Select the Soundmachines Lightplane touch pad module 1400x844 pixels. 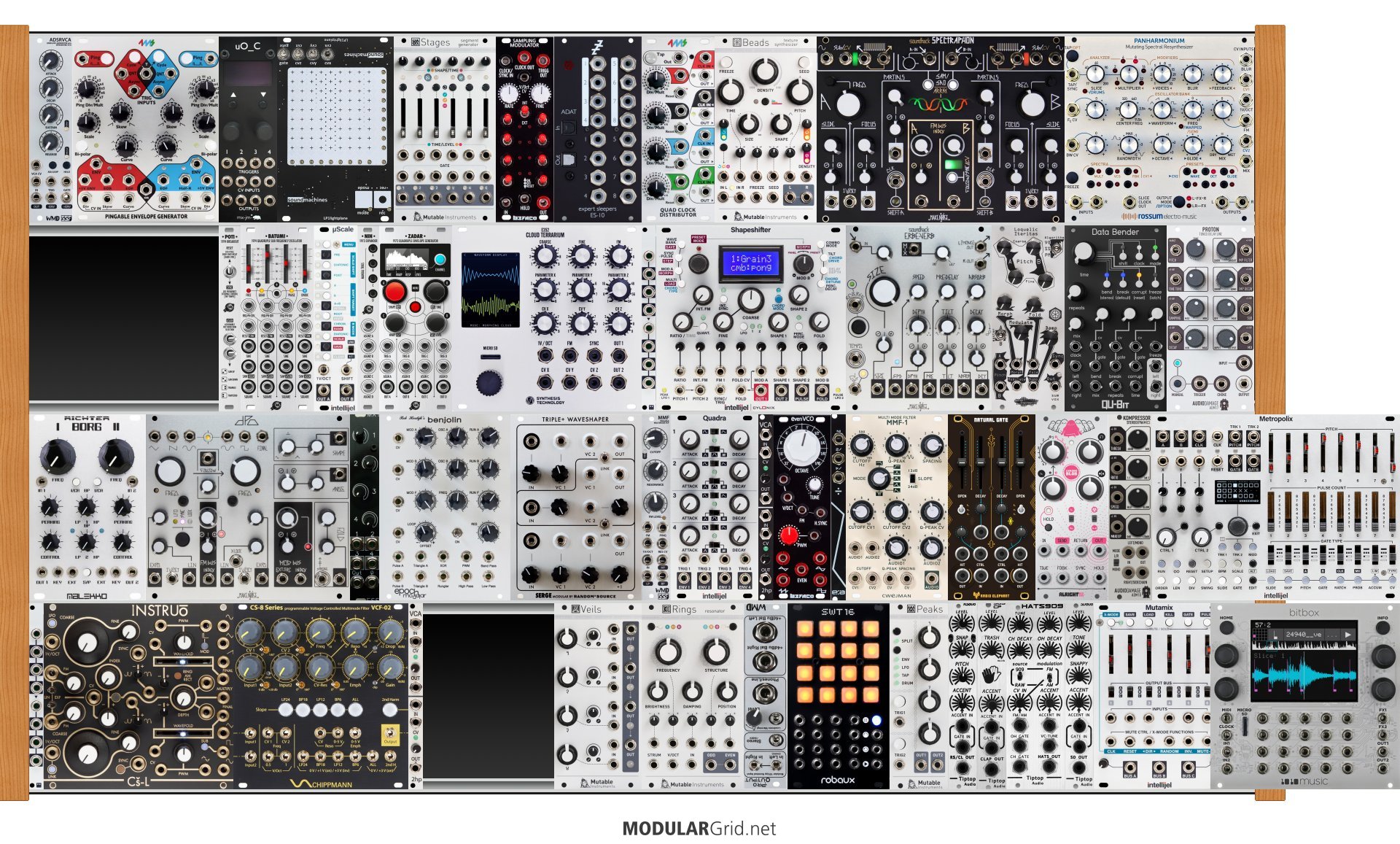coord(335,129)
